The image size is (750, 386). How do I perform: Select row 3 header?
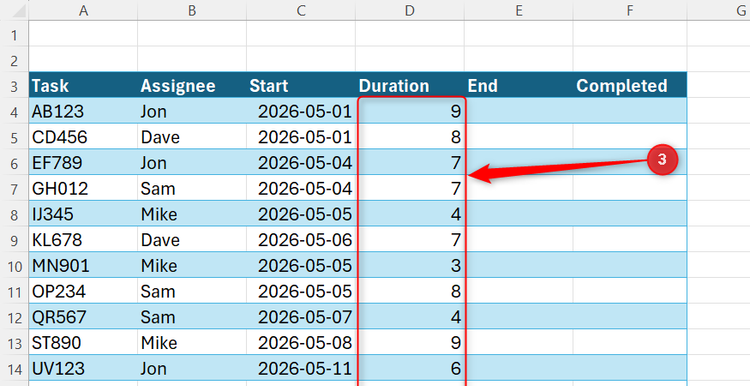pyautogui.click(x=14, y=86)
